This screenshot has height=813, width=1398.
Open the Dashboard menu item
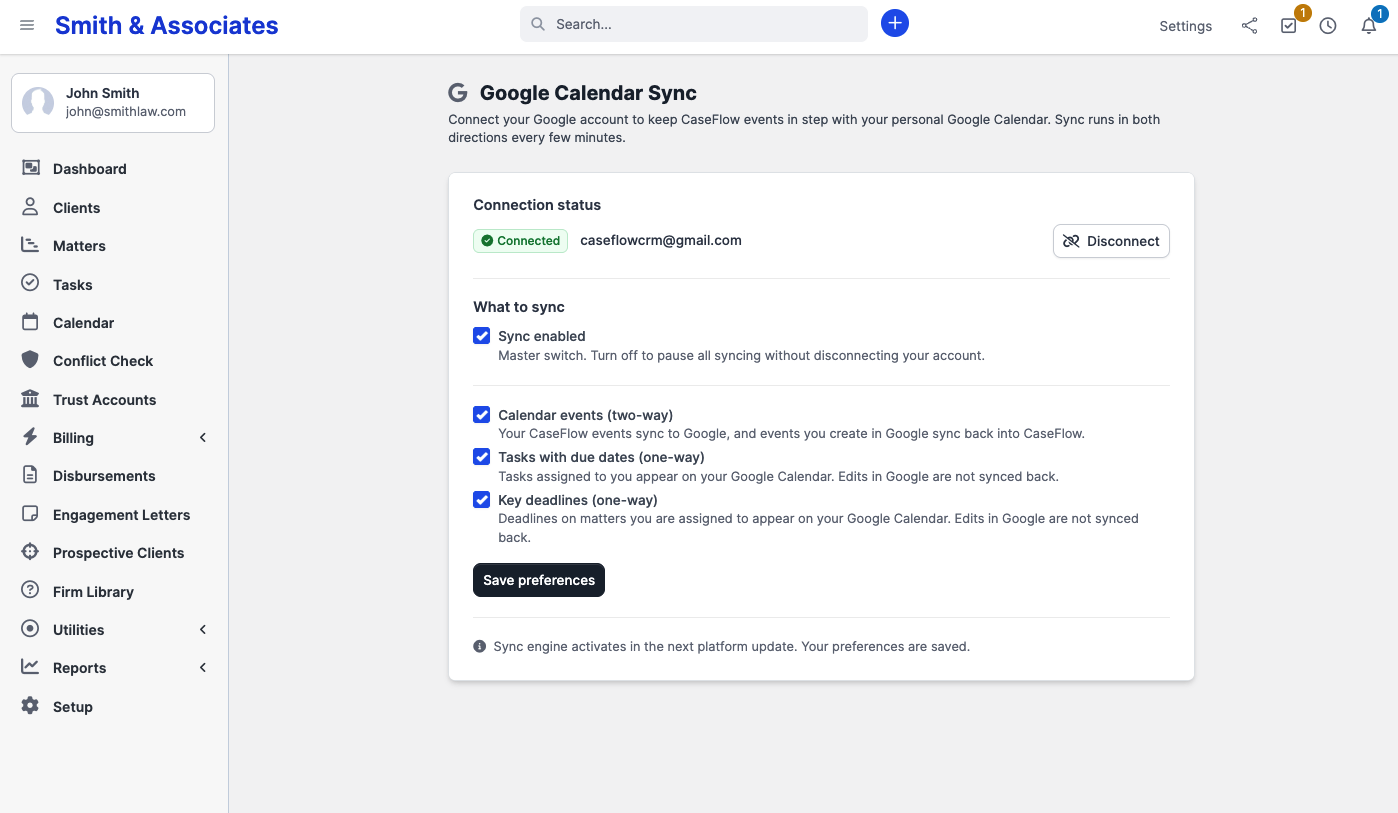(114, 169)
